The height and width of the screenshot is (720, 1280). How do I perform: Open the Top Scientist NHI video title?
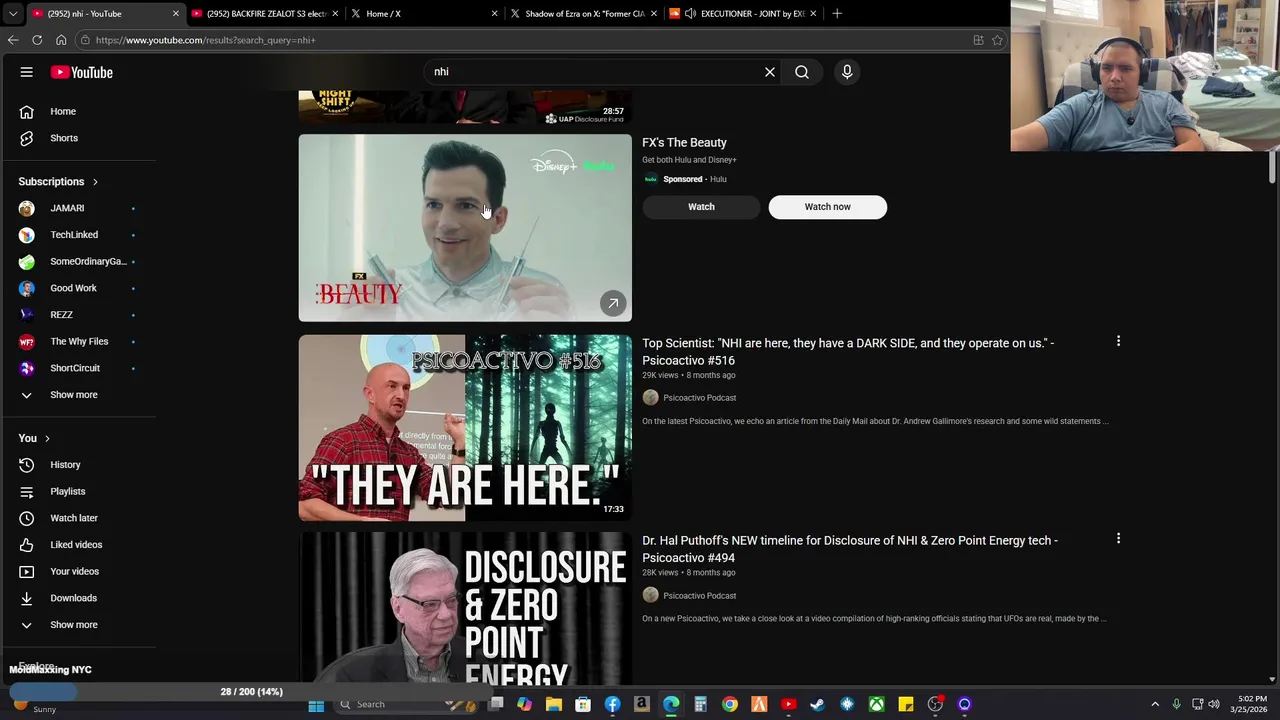[x=848, y=352]
